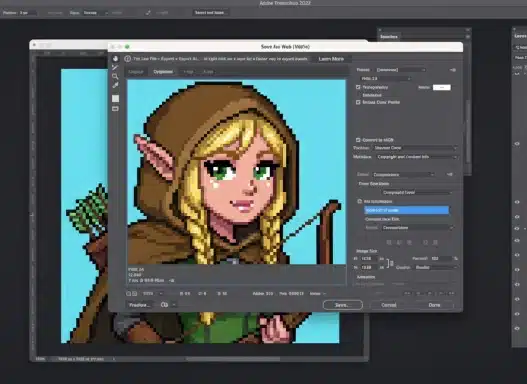Image resolution: width=527 pixels, height=384 pixels.
Task: Open the eyedropper color square
Action: point(115,98)
